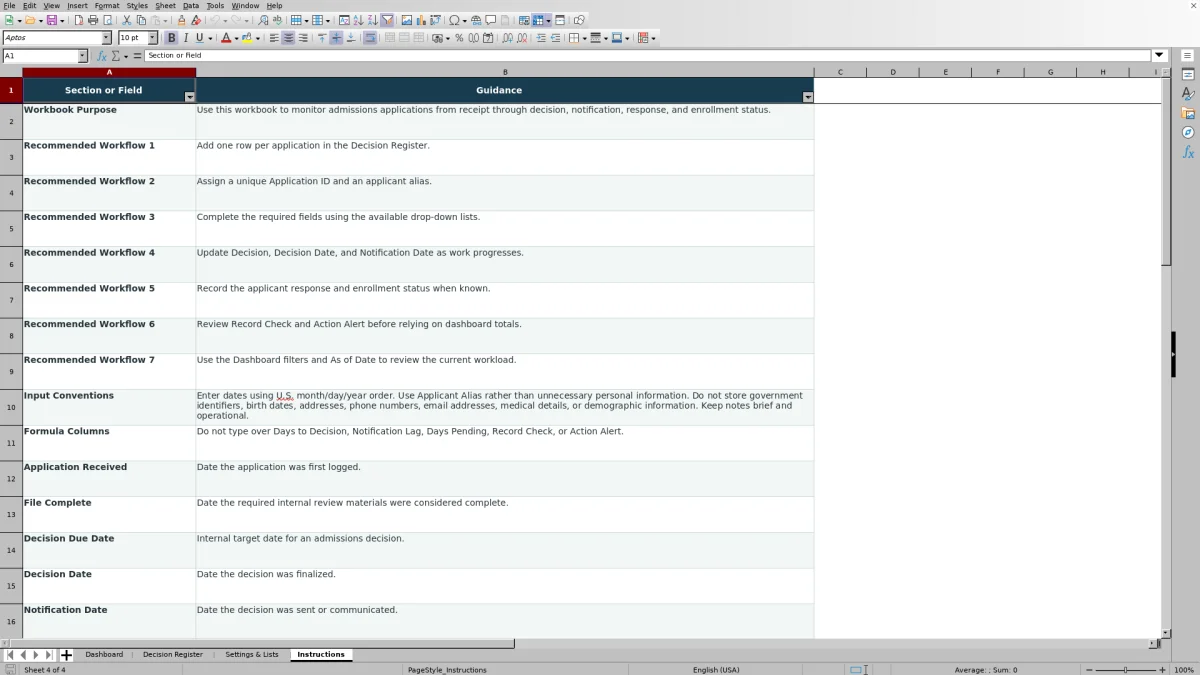The width and height of the screenshot is (1200, 675).
Task: Expand the formula bar with its arrow
Action: [1160, 56]
